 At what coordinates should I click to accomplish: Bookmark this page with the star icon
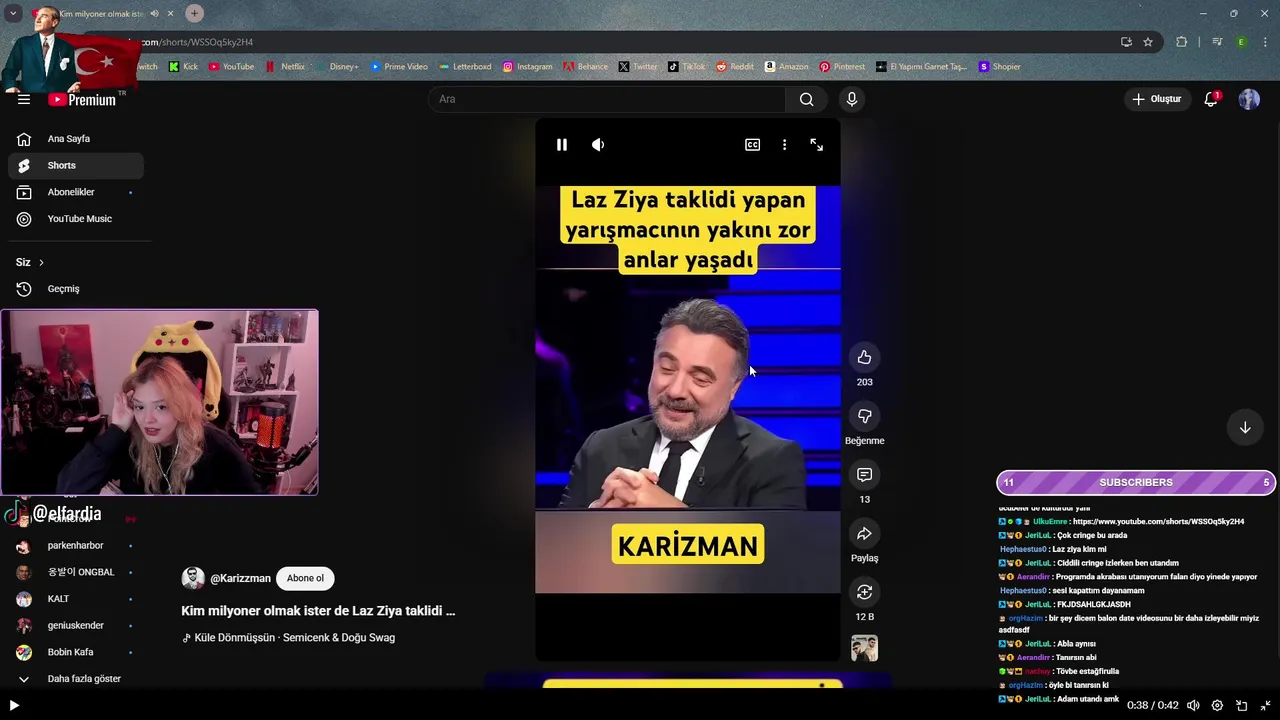(1148, 42)
